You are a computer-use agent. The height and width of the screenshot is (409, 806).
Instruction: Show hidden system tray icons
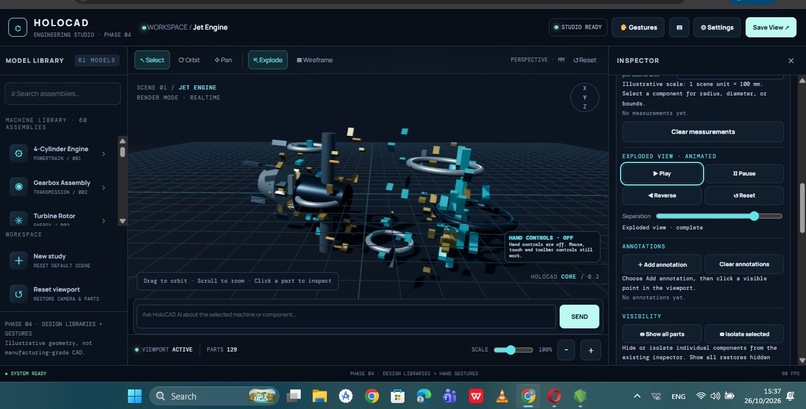[637, 396]
